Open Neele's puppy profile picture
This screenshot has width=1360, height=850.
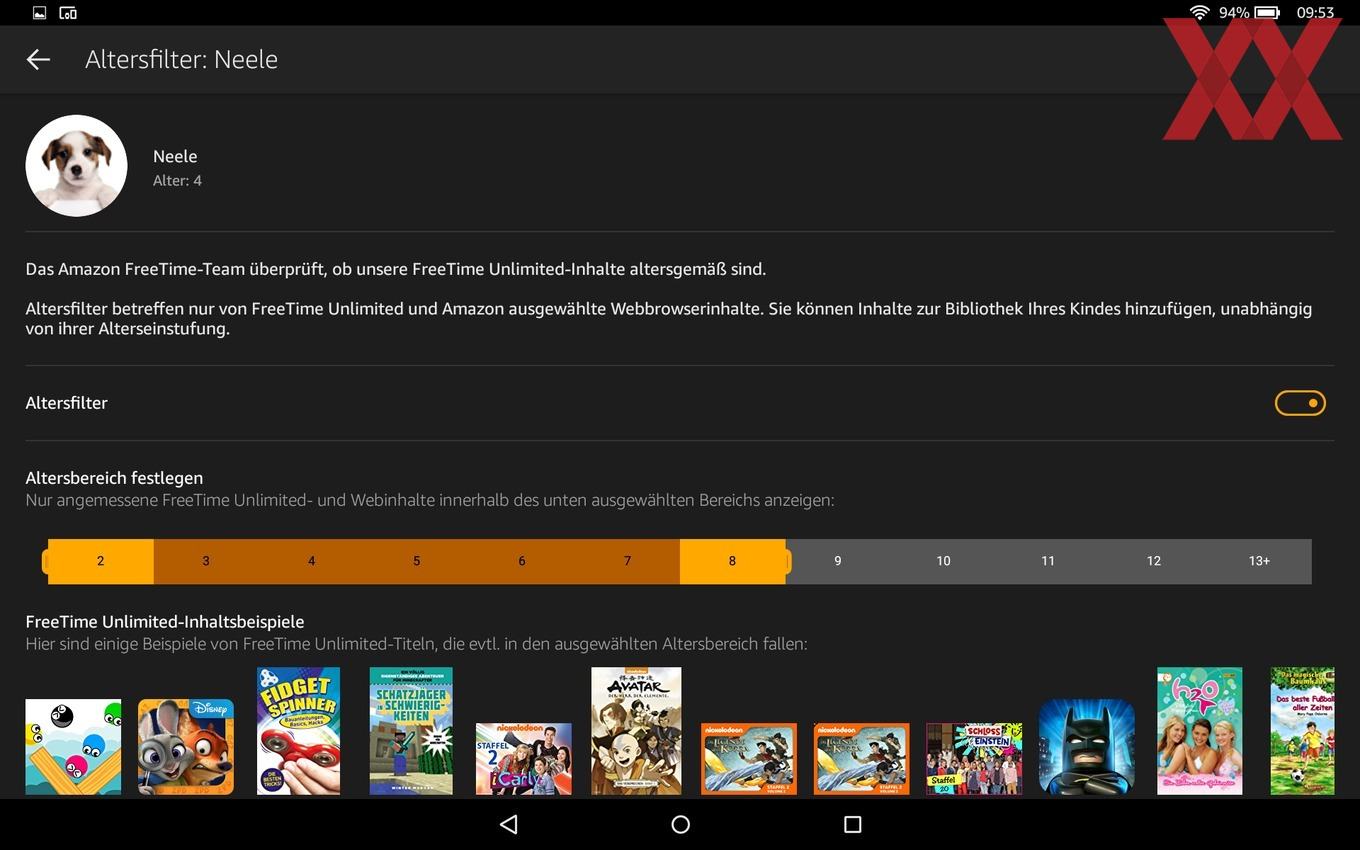(x=76, y=166)
